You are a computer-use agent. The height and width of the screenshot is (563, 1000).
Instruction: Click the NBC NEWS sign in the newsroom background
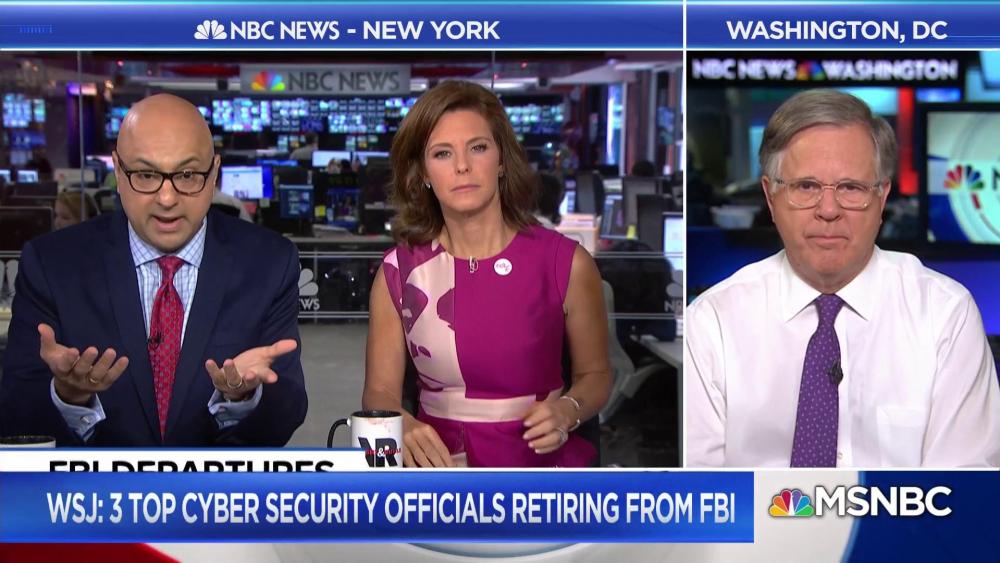(325, 80)
